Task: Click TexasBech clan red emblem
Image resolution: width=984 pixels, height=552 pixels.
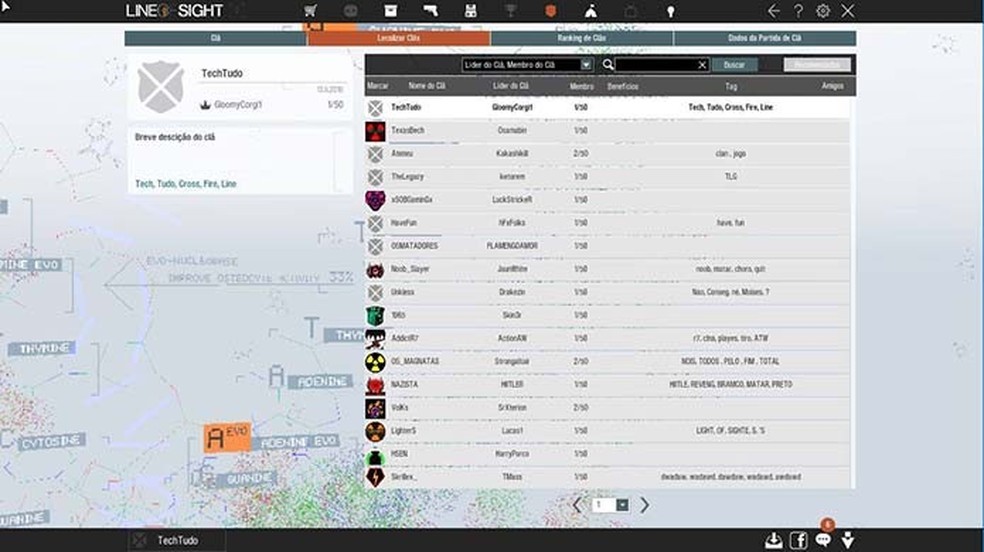Action: 375,131
